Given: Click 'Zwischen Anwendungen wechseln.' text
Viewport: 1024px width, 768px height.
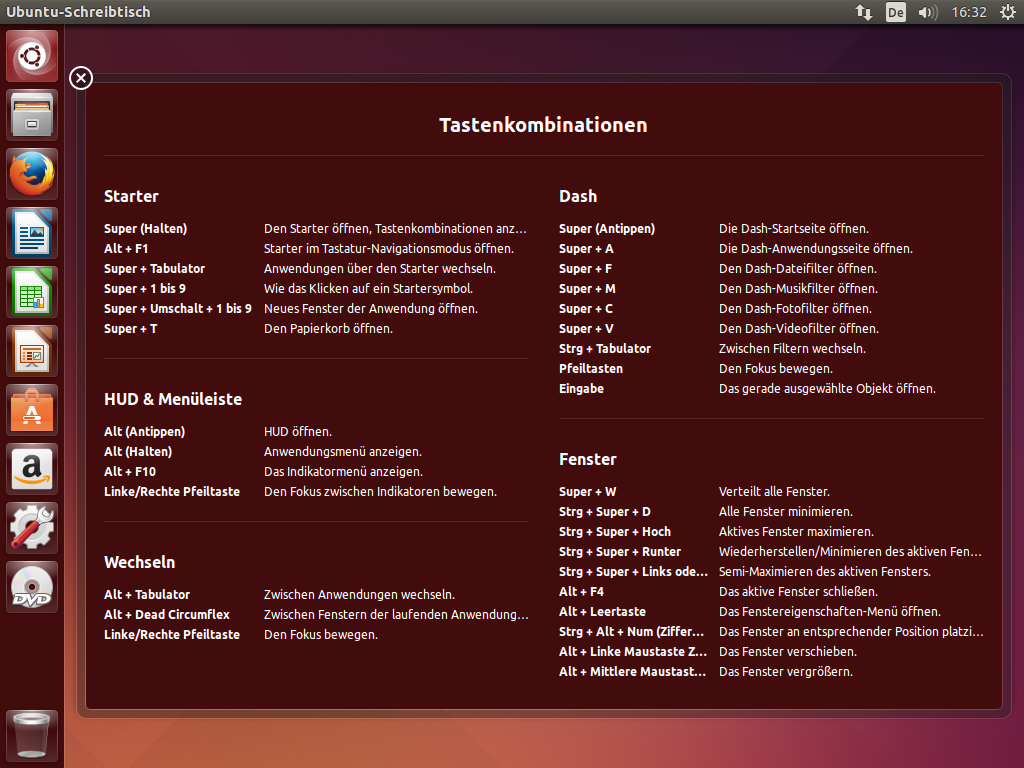Looking at the screenshot, I should (x=359, y=595).
